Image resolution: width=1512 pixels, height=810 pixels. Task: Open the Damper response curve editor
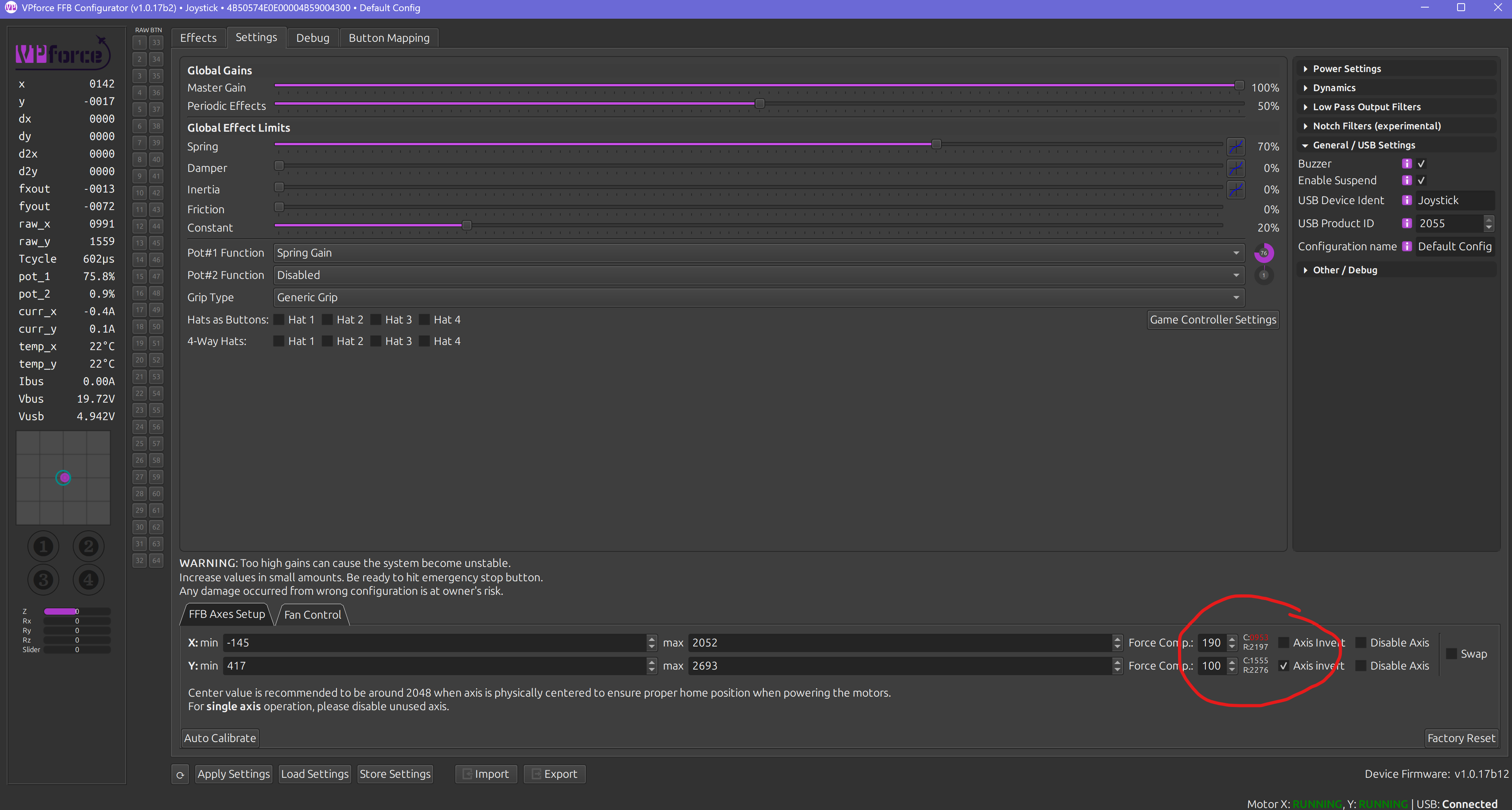point(1236,168)
